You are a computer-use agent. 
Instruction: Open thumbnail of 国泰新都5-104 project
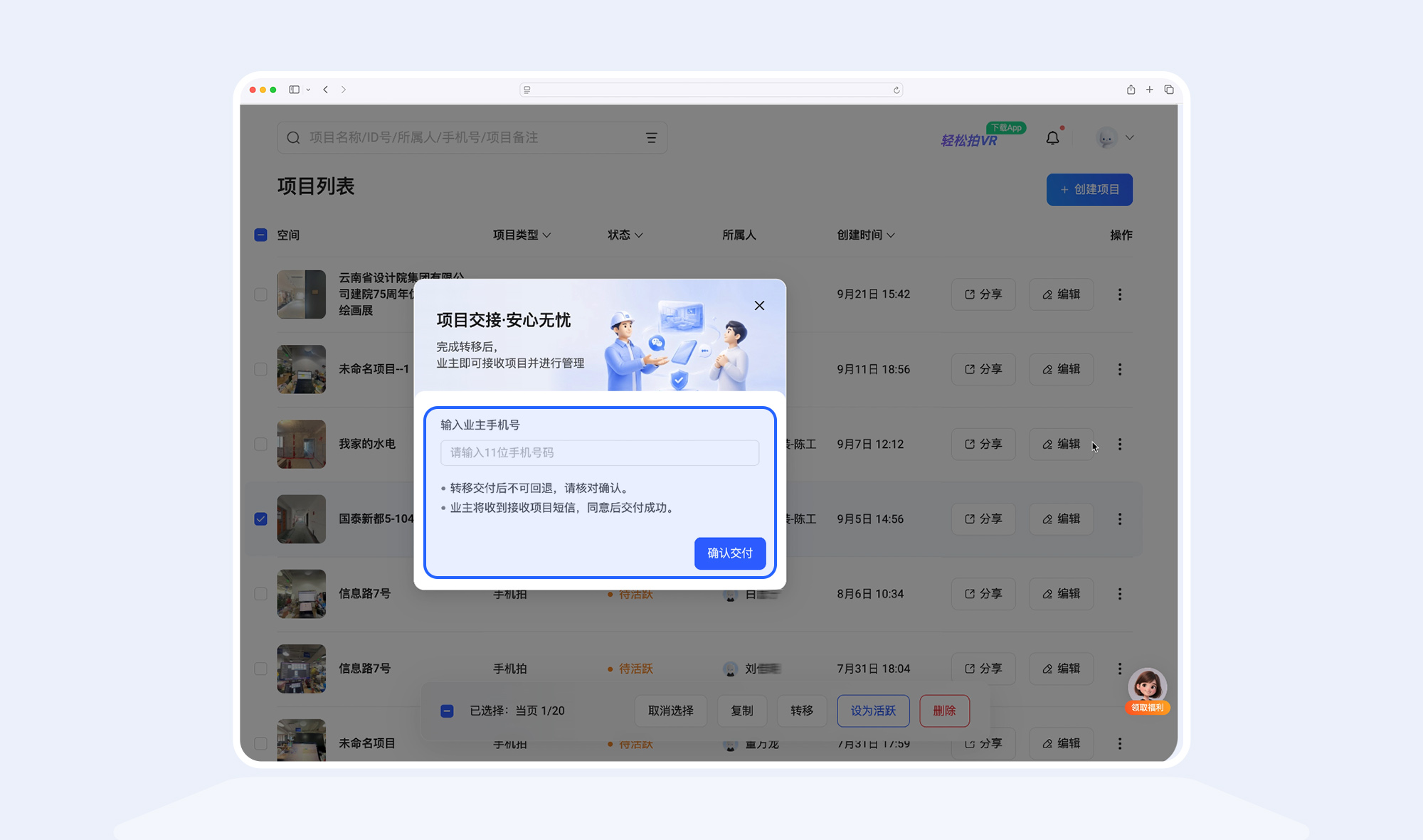pyautogui.click(x=302, y=519)
